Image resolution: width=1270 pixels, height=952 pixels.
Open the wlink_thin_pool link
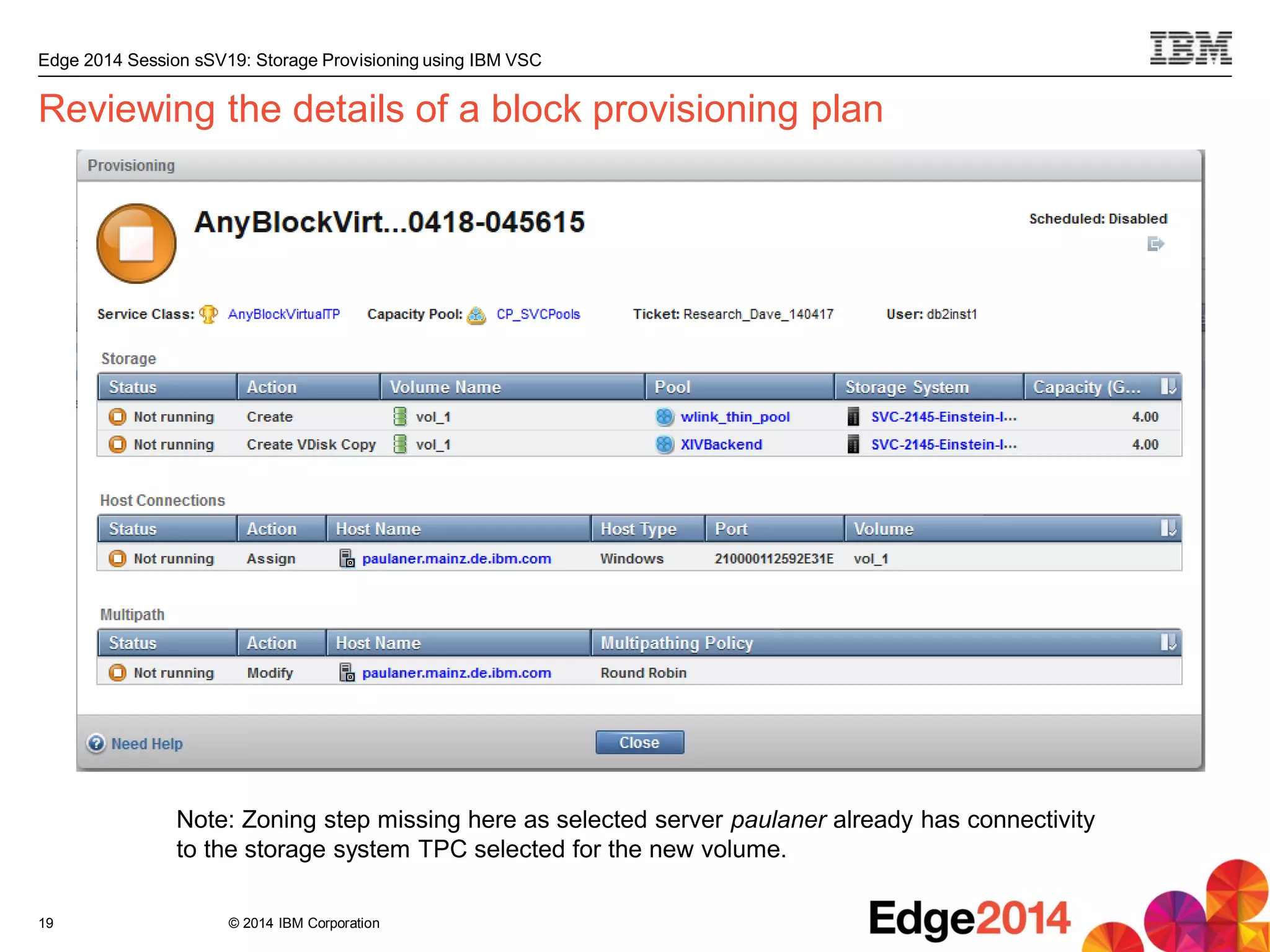735,416
